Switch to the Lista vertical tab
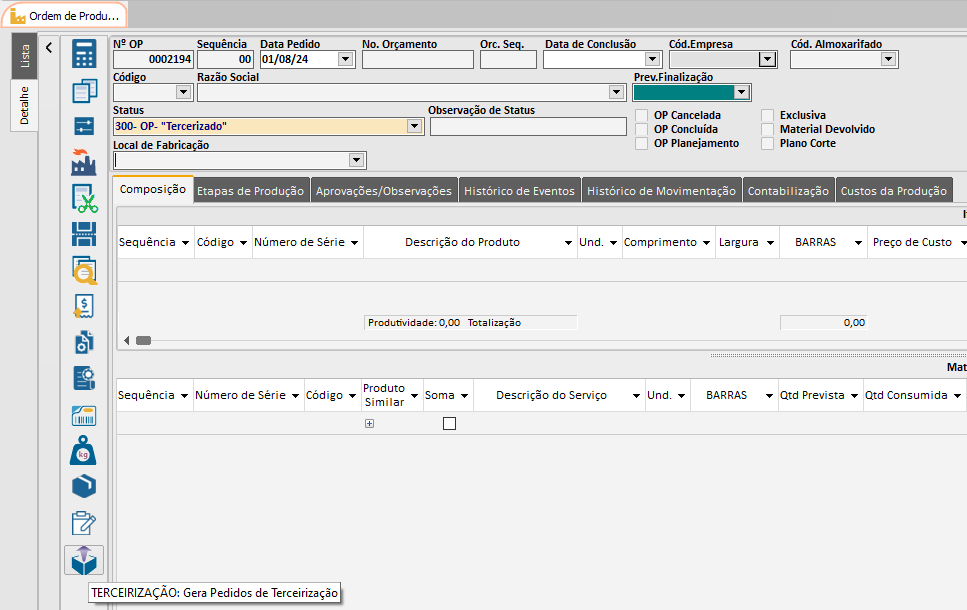The image size is (967, 610). (x=25, y=56)
